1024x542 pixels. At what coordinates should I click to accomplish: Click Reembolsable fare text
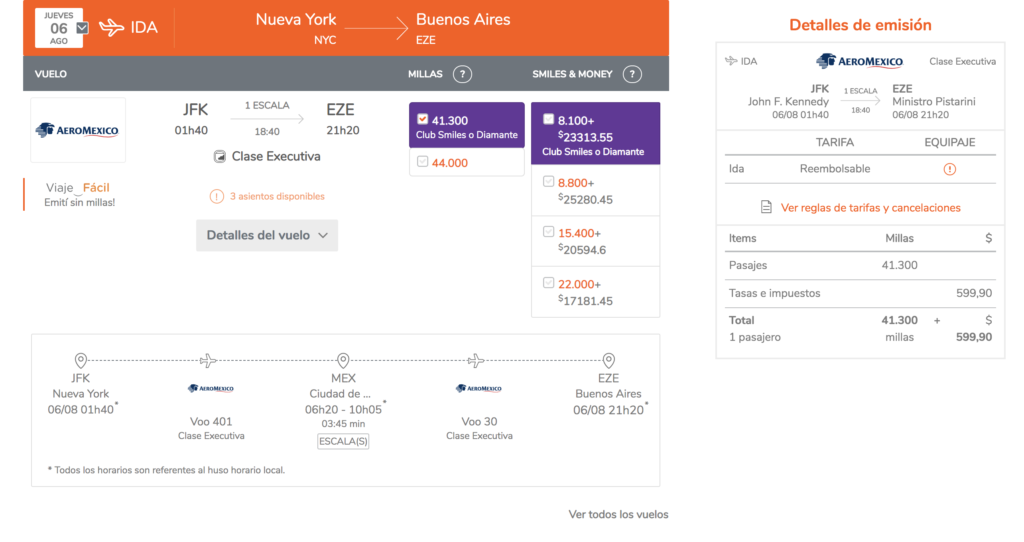point(835,168)
